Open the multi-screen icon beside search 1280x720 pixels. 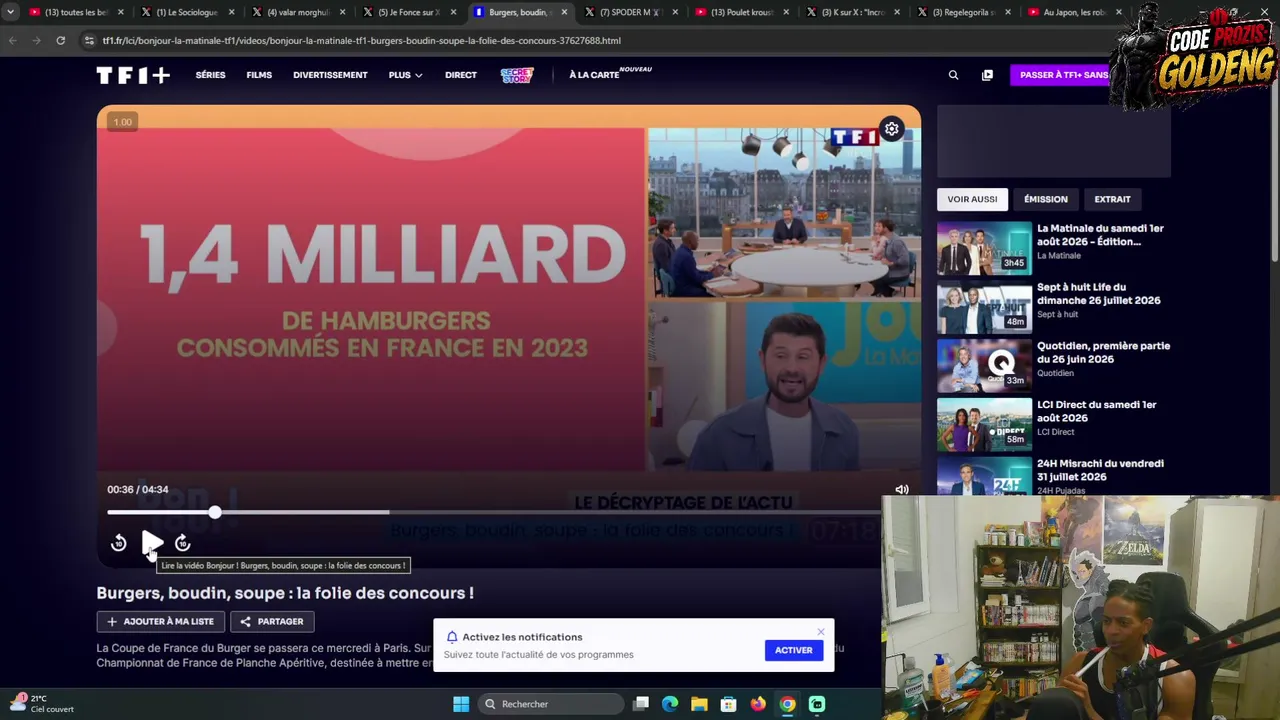pos(987,75)
